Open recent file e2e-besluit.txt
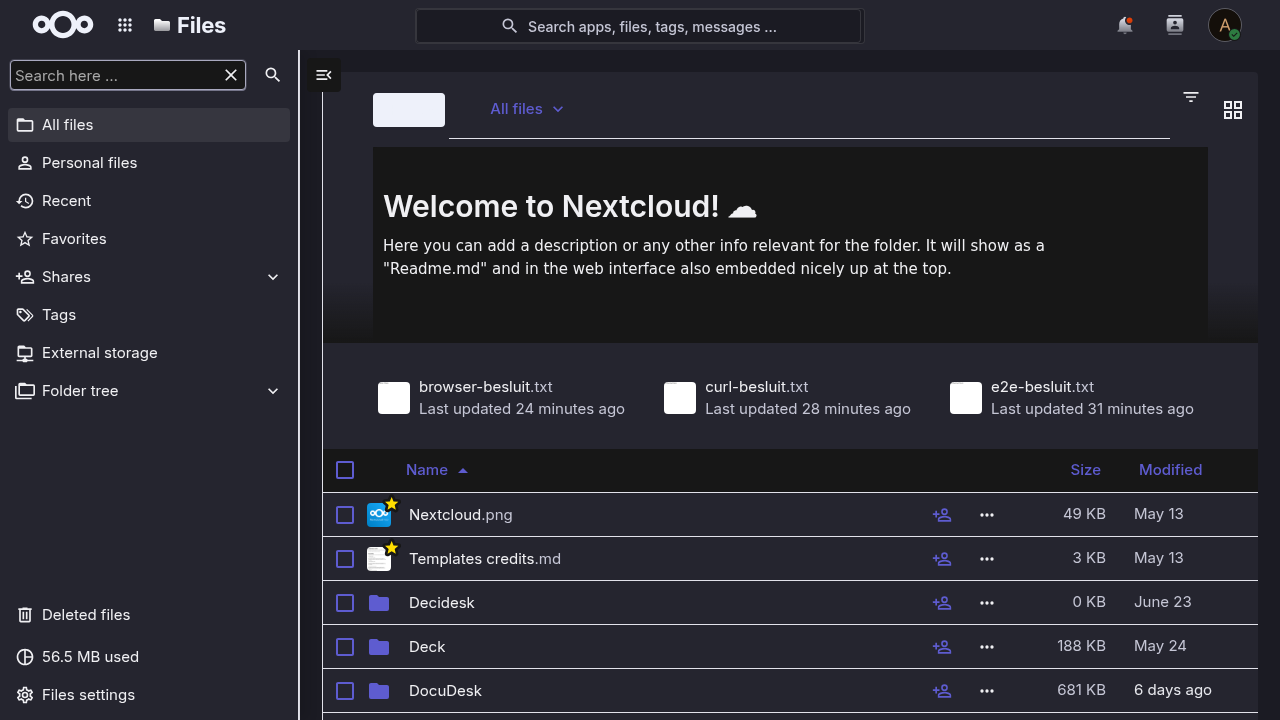The height and width of the screenshot is (720, 1280). point(1074,398)
